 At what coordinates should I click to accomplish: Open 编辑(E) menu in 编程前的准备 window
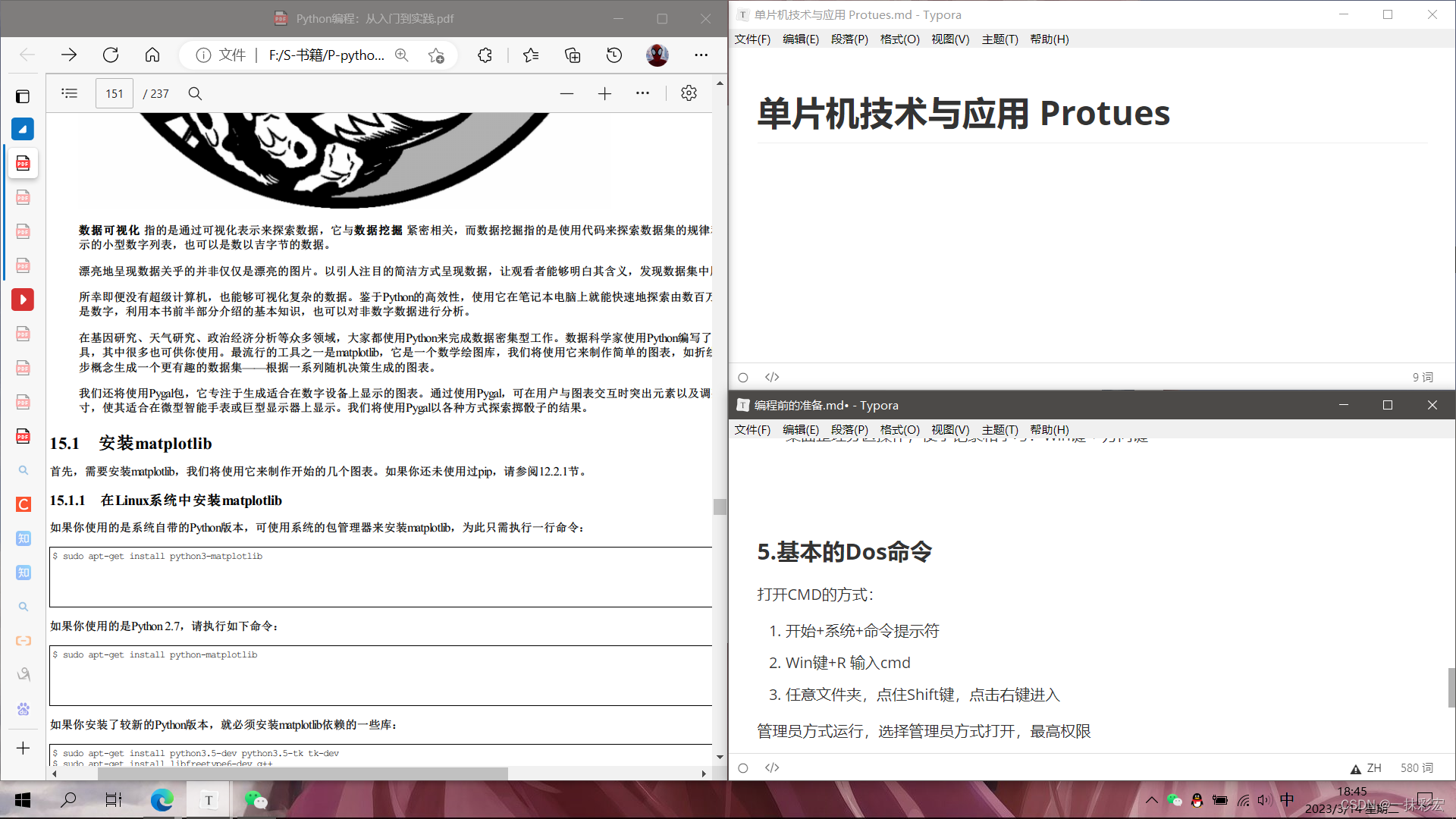(801, 430)
